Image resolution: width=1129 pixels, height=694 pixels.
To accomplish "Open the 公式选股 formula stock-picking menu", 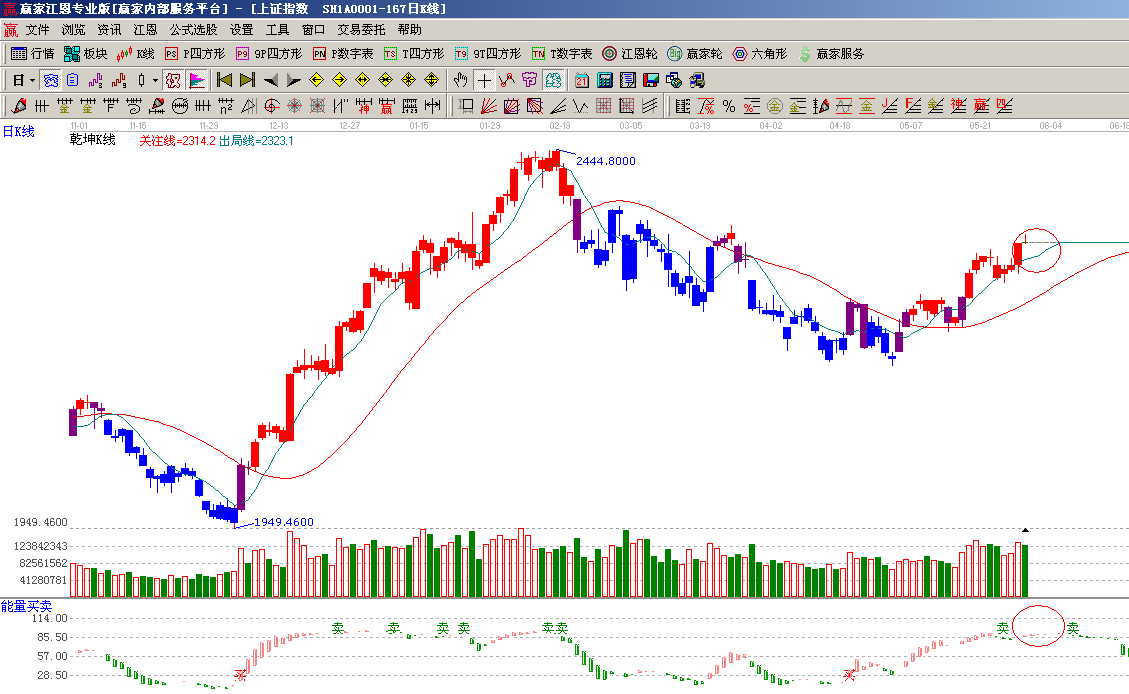I will (x=193, y=30).
